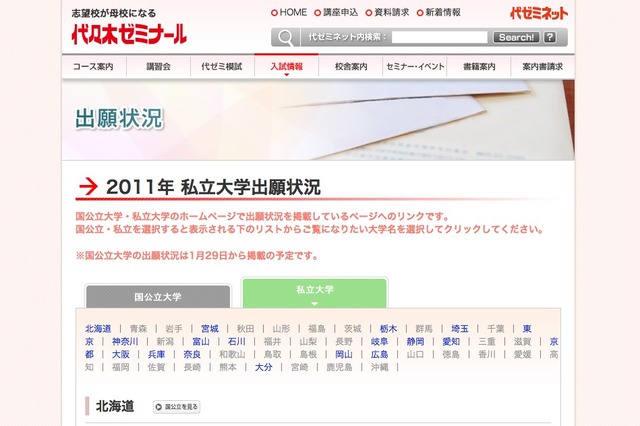
Task: Click the greyed 千葉 prefecture text
Action: 496,328
